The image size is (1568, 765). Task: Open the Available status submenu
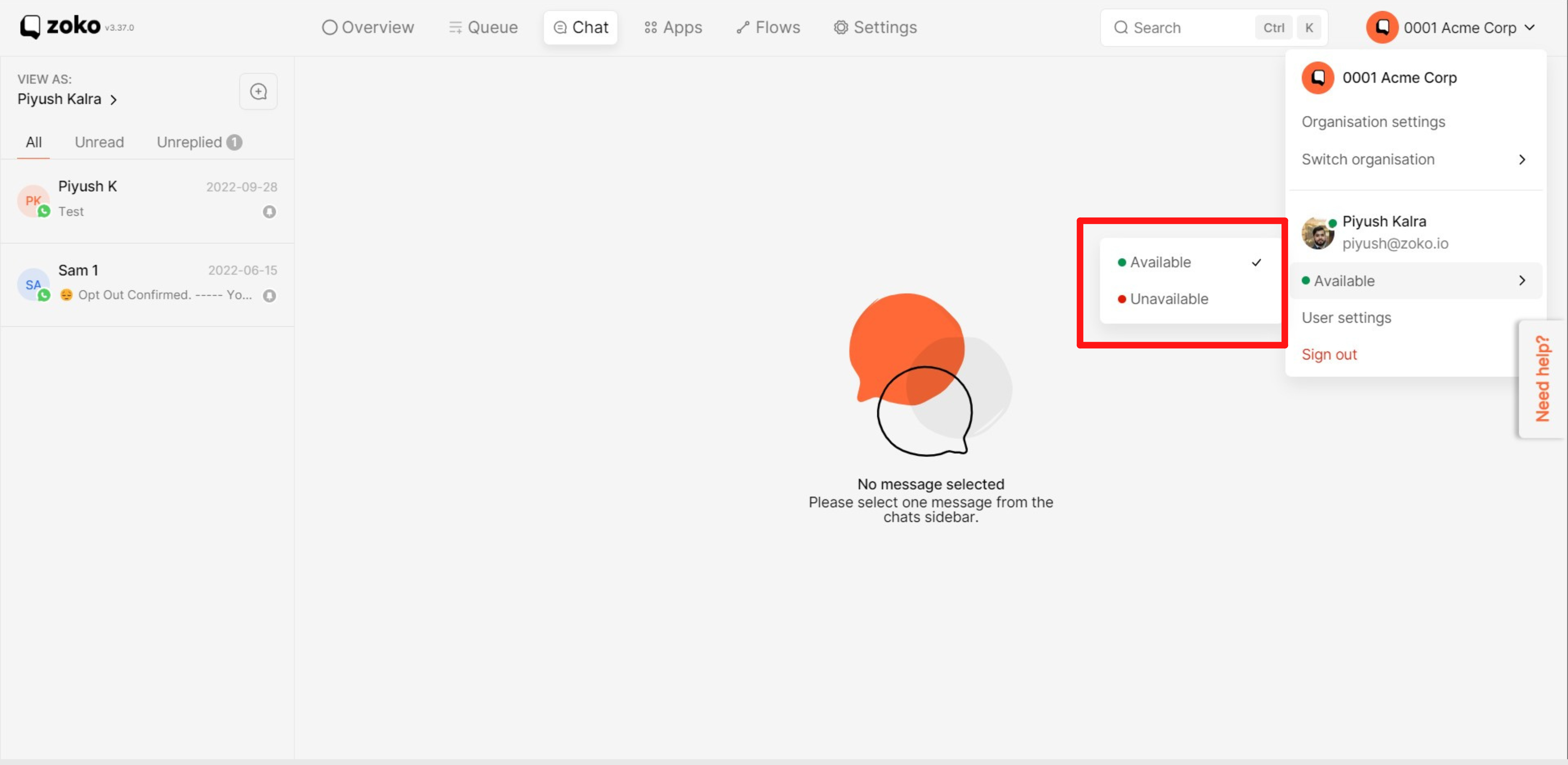click(1415, 281)
